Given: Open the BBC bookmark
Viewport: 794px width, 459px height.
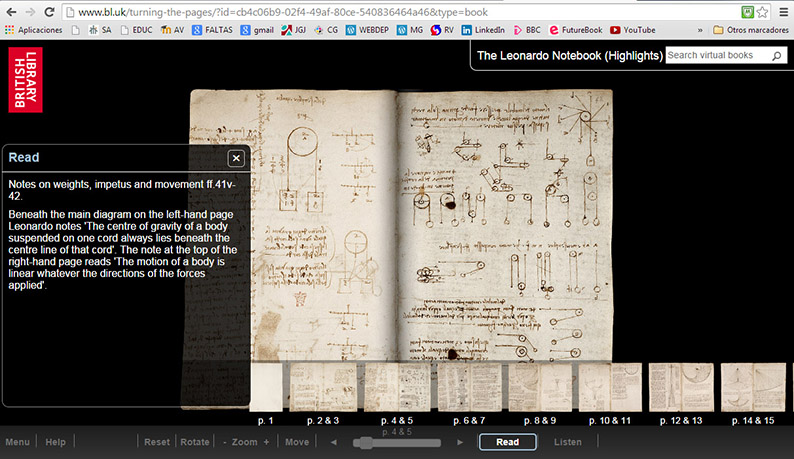Looking at the screenshot, I should point(527,30).
